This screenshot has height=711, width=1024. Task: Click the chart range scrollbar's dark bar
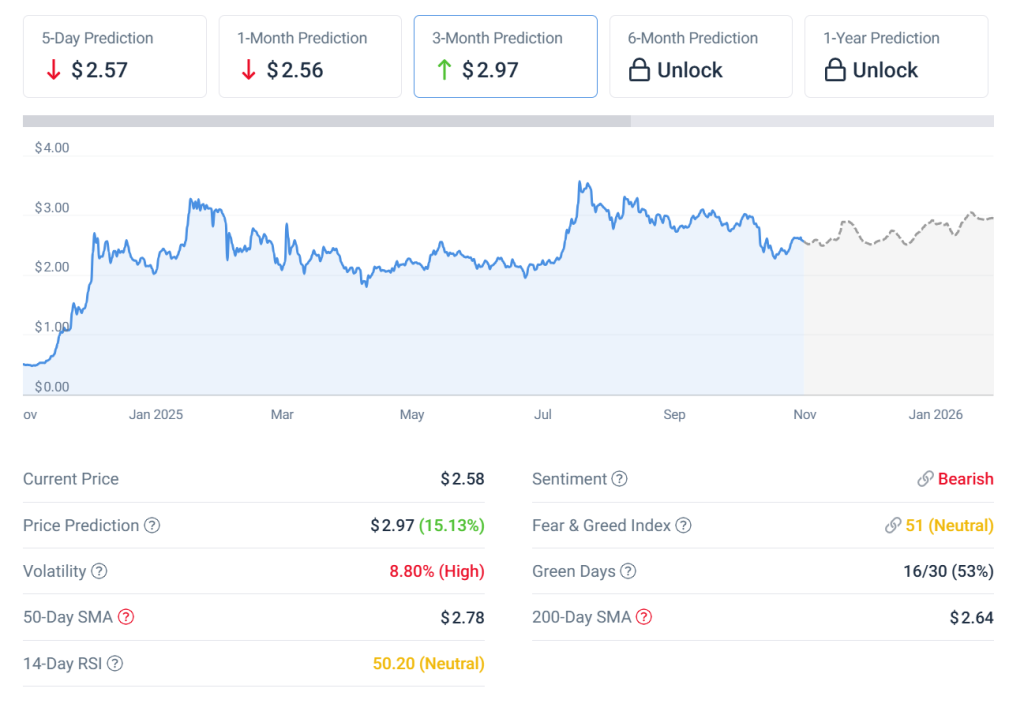(x=326, y=121)
